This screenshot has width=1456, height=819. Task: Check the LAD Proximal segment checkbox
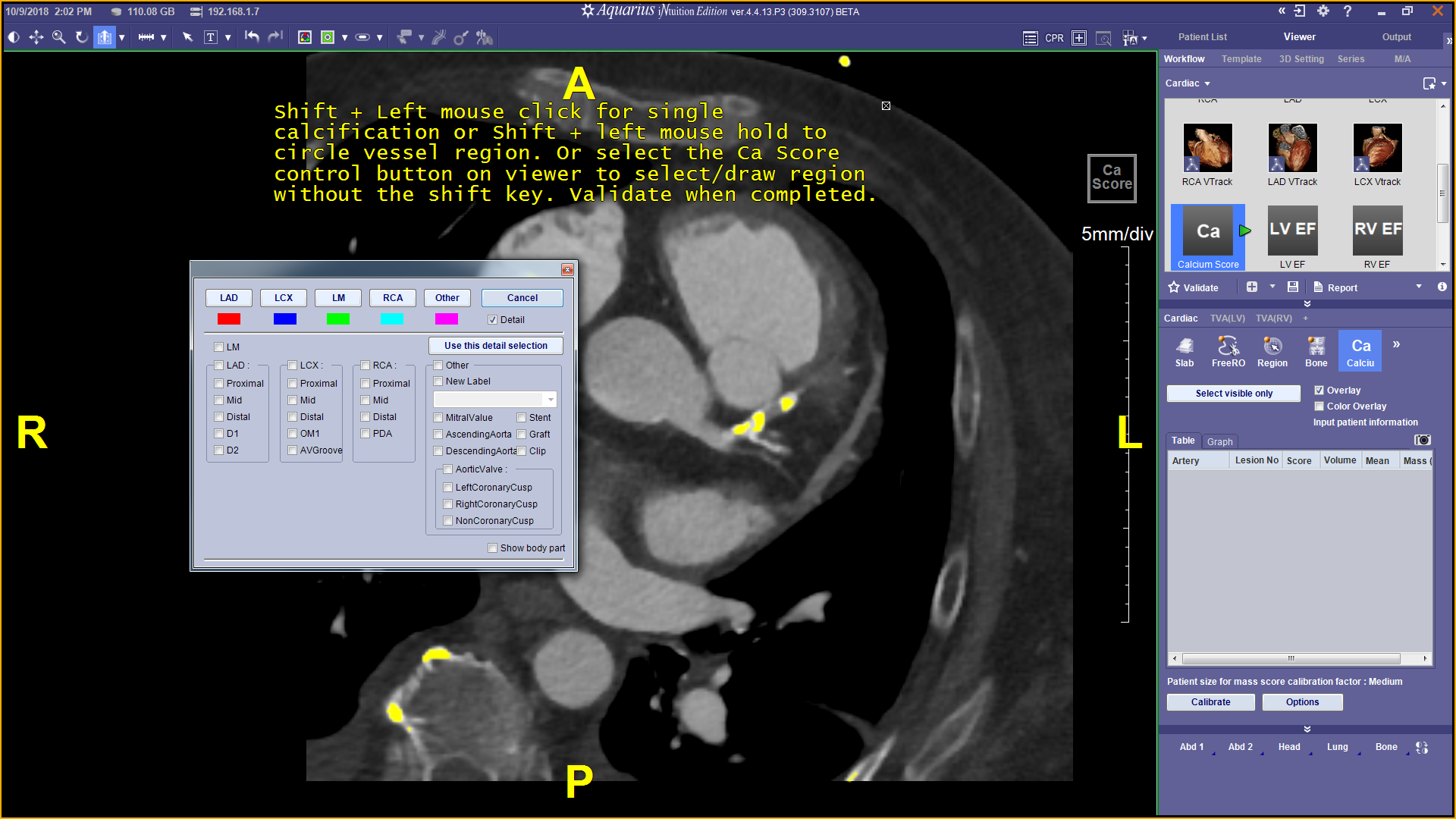[x=219, y=383]
